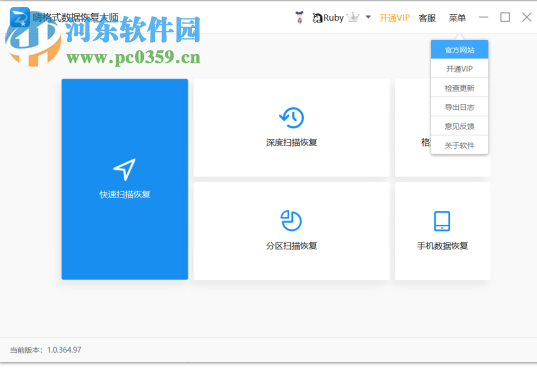Viewport: 537px width, 368px height.
Task: Click the 深度扫描恢复 label
Action: [x=291, y=142]
